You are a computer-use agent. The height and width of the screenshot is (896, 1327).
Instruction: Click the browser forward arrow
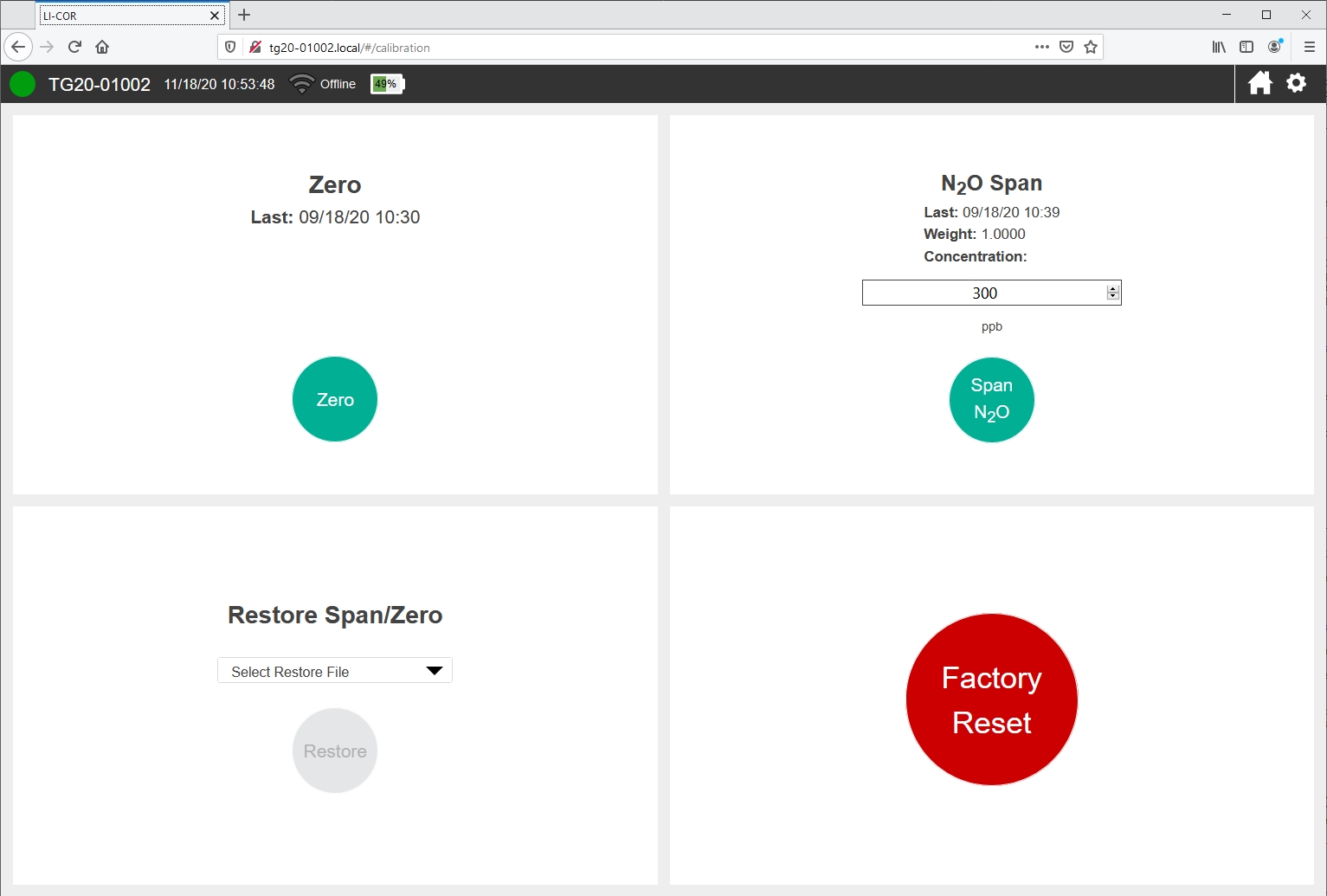(47, 47)
